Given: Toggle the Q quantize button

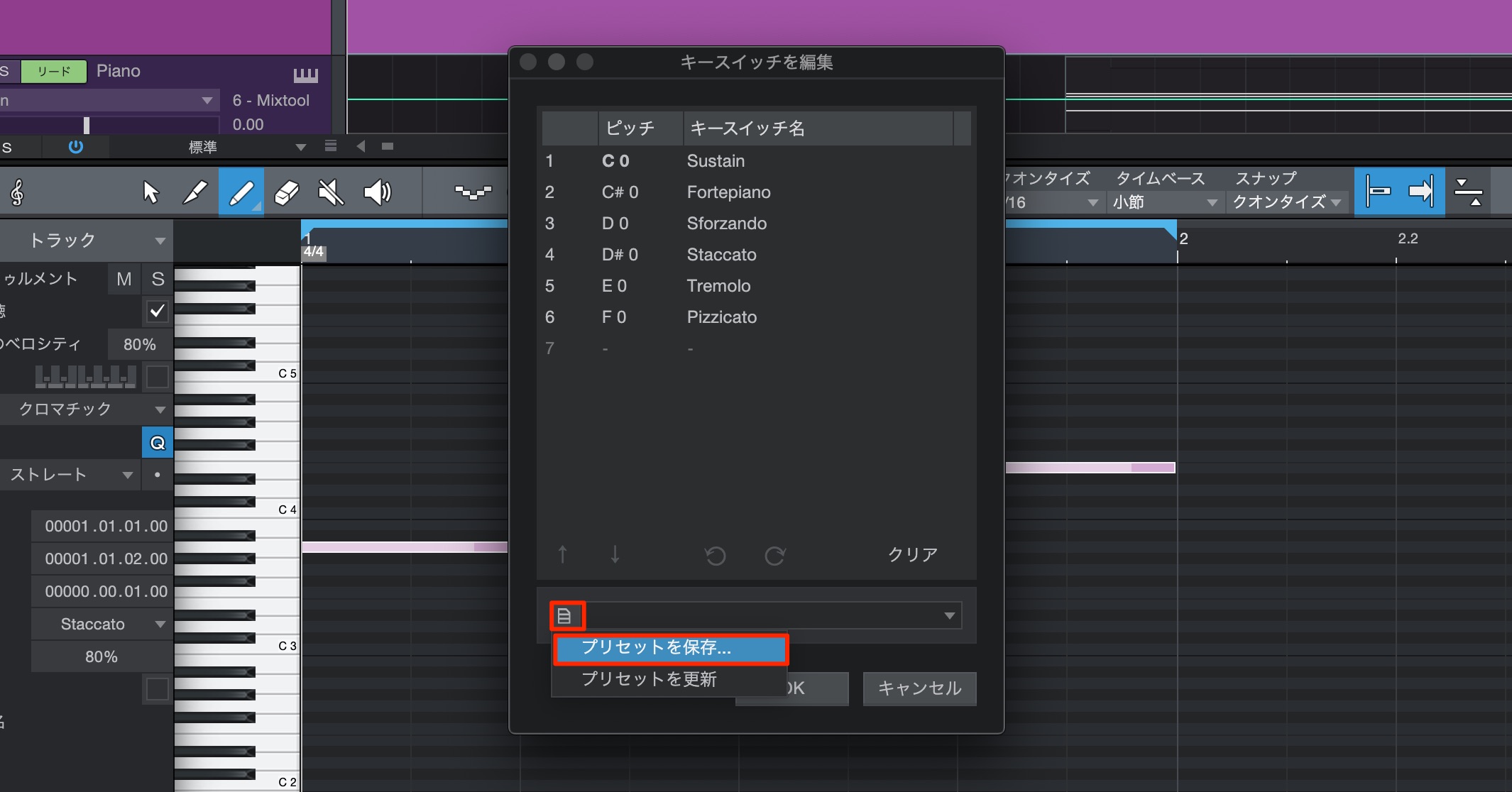Looking at the screenshot, I should [158, 443].
